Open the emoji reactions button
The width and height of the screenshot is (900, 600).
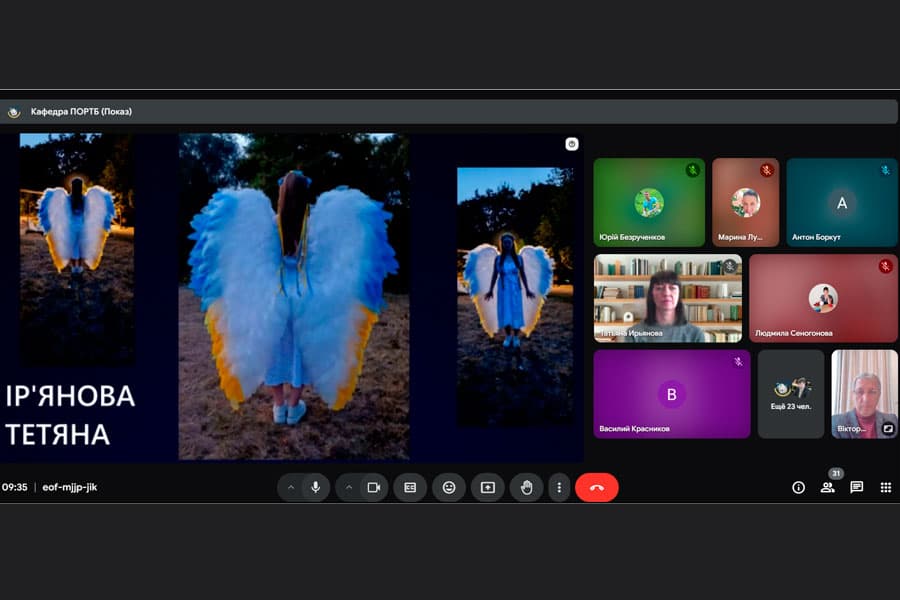[449, 487]
